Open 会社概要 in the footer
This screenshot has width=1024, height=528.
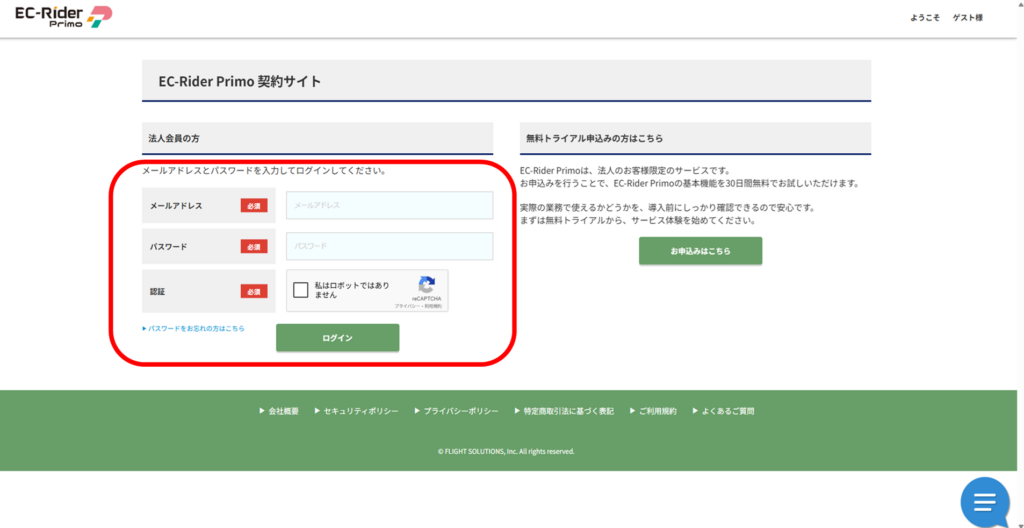pos(283,411)
